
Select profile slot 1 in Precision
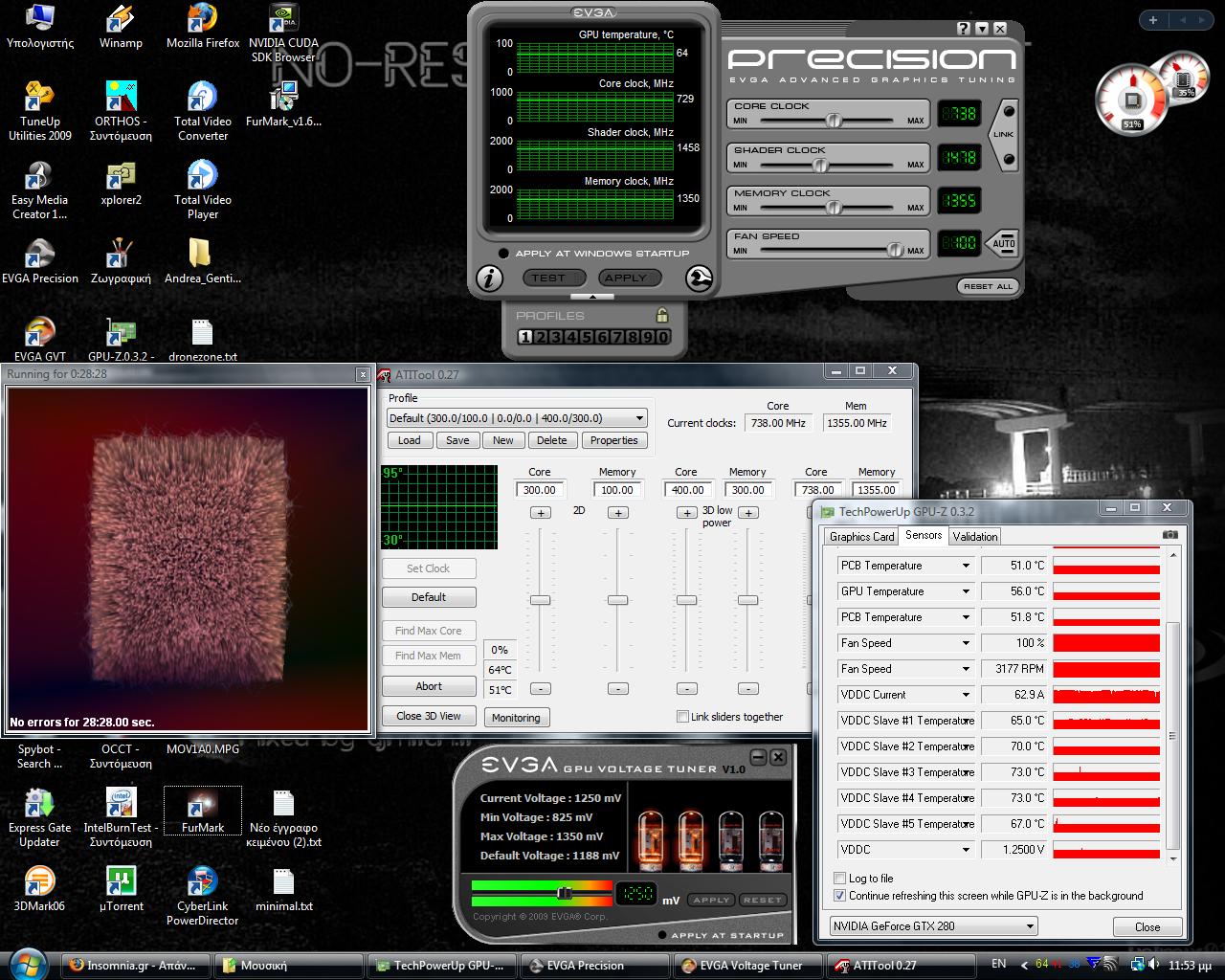pos(524,337)
